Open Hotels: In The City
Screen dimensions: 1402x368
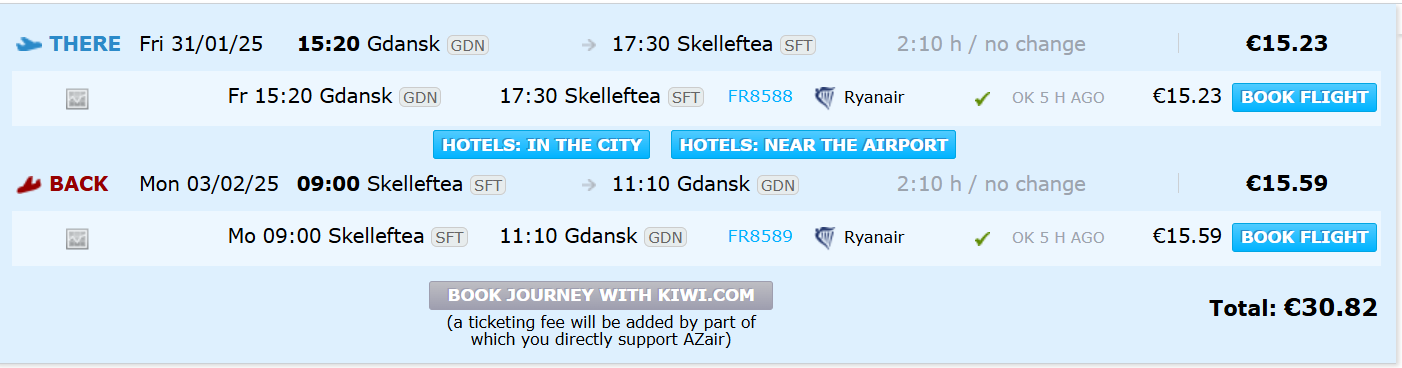[x=542, y=145]
